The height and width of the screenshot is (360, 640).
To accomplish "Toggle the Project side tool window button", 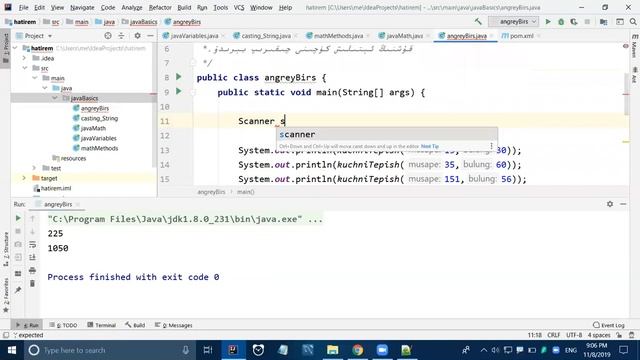I will pos(5,48).
